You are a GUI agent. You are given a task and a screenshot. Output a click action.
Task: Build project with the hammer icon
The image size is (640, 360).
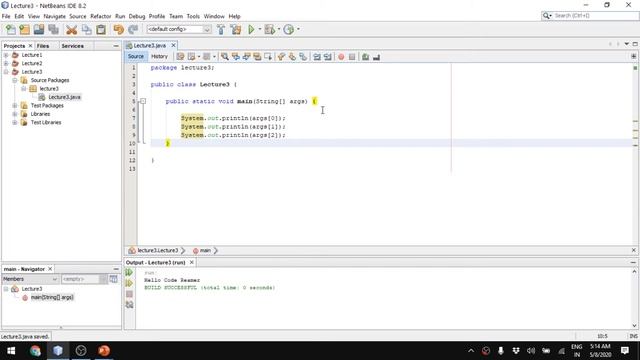tap(221, 29)
